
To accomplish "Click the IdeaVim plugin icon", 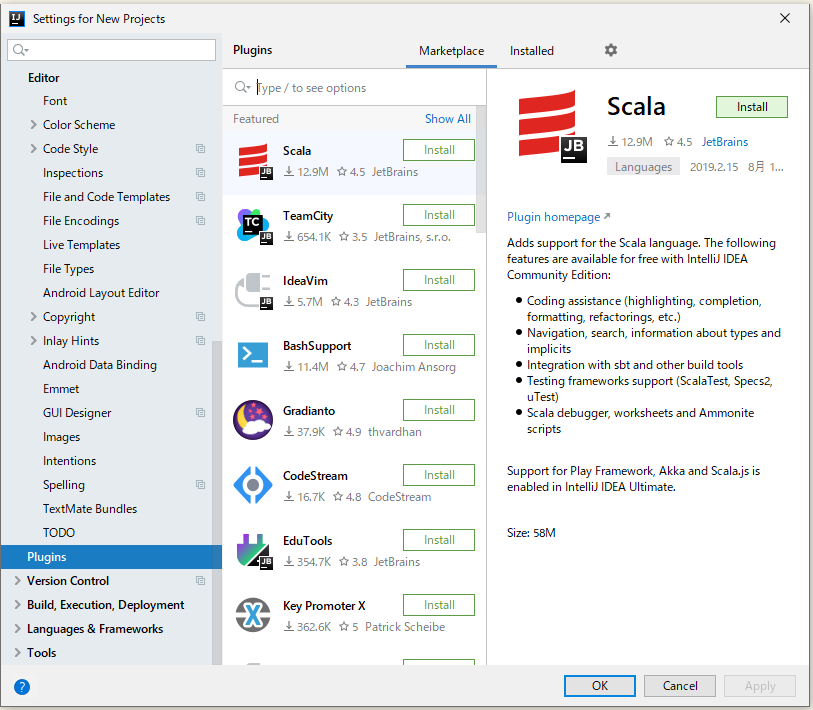I will [254, 291].
